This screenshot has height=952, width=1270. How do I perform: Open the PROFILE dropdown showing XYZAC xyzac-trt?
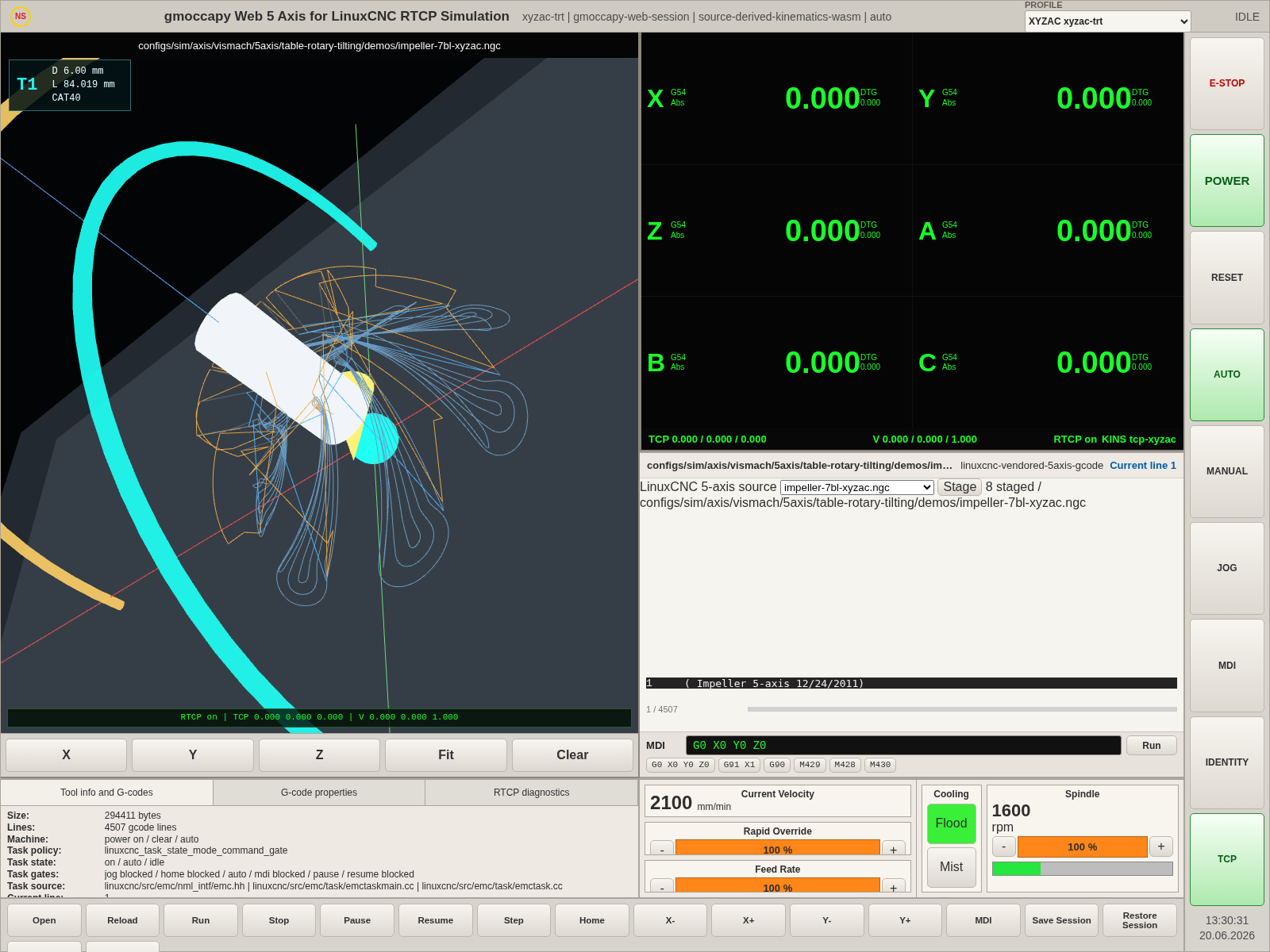1107,21
